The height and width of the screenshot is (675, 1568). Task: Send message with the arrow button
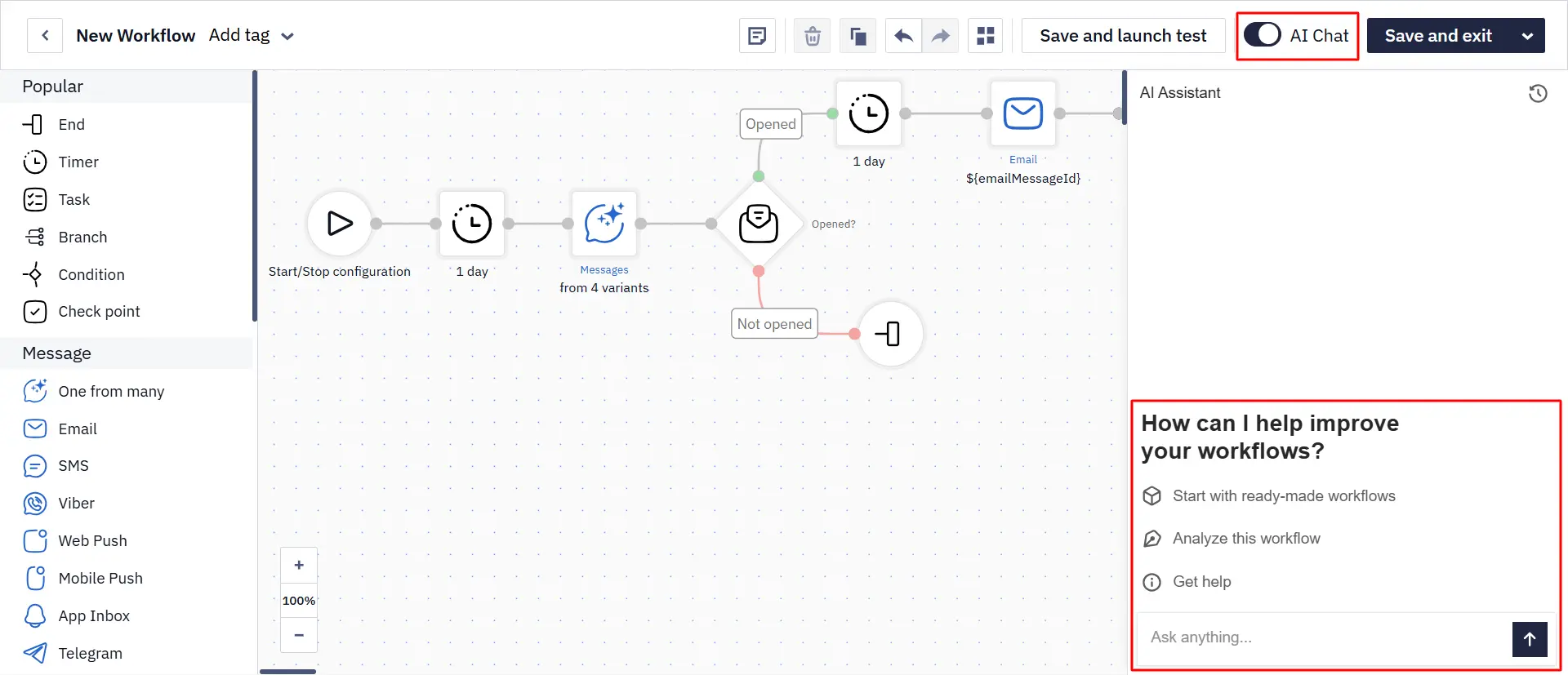pos(1530,639)
